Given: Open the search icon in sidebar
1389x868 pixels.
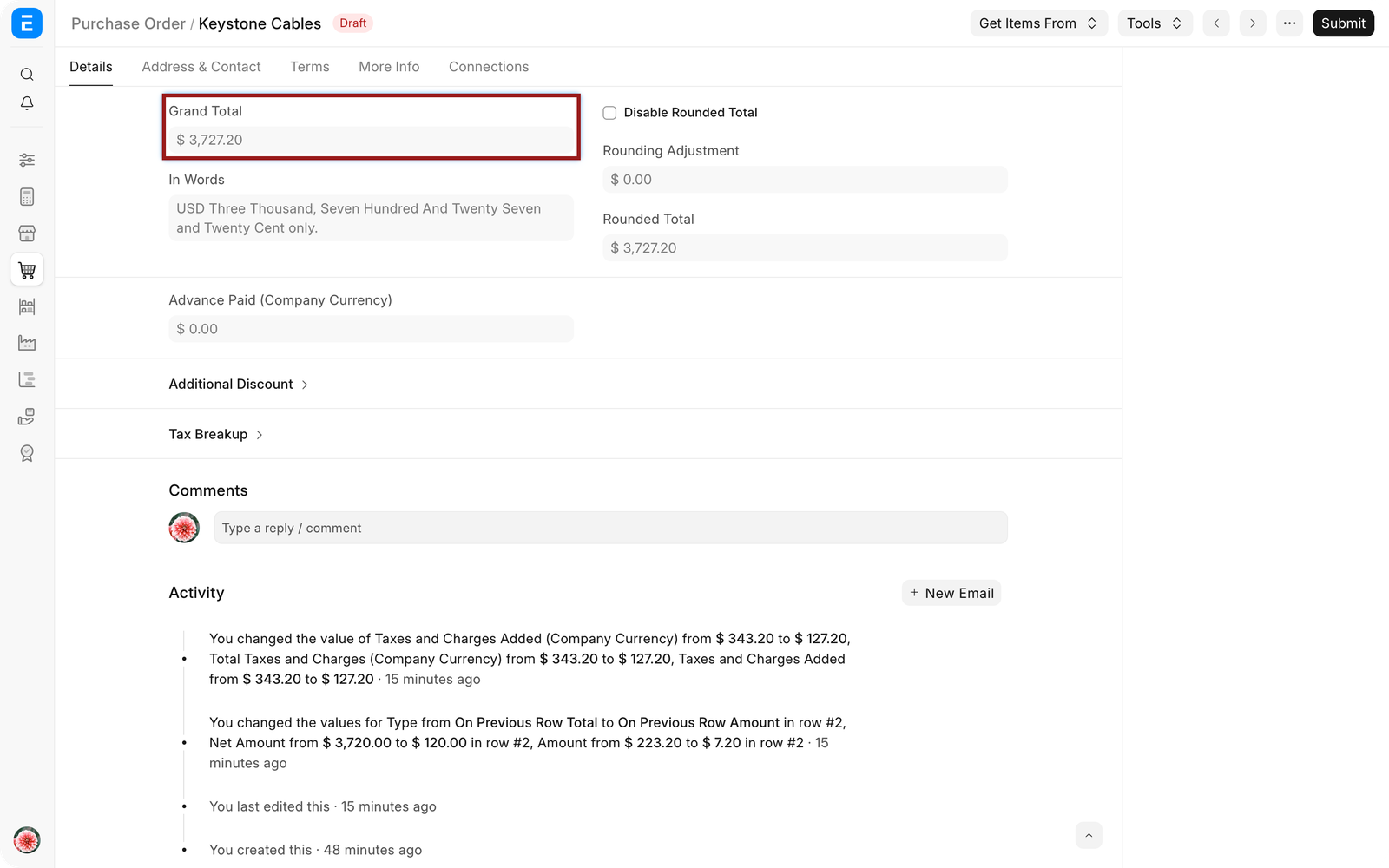Looking at the screenshot, I should 27,75.
